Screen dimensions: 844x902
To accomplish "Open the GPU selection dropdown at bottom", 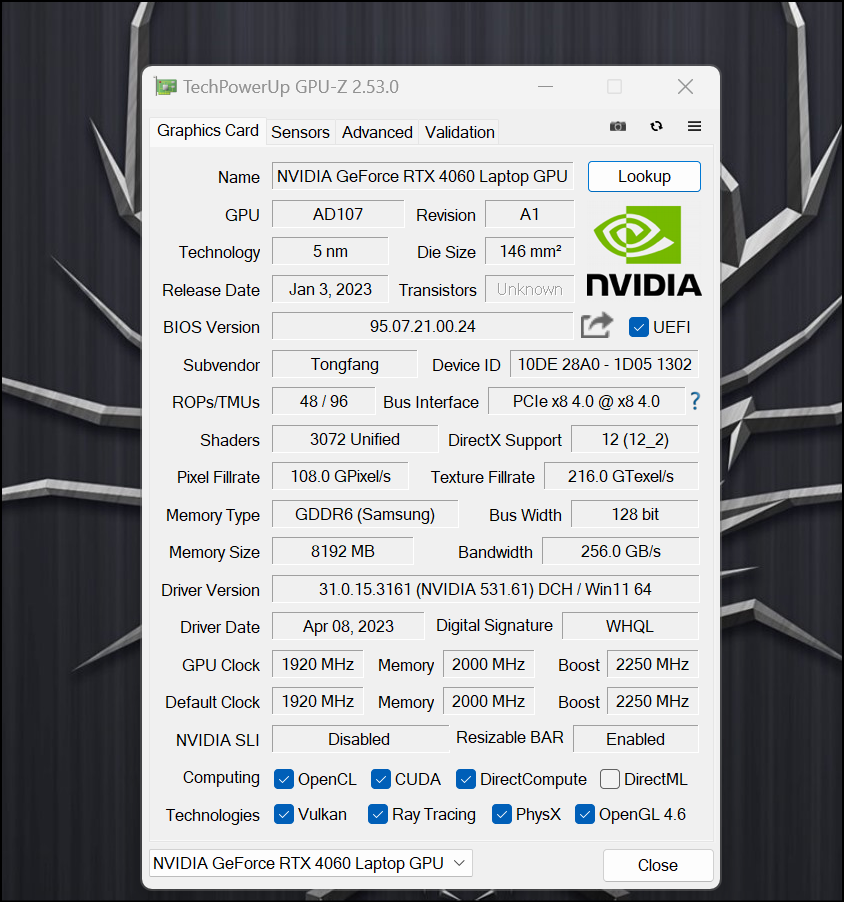I will [311, 863].
